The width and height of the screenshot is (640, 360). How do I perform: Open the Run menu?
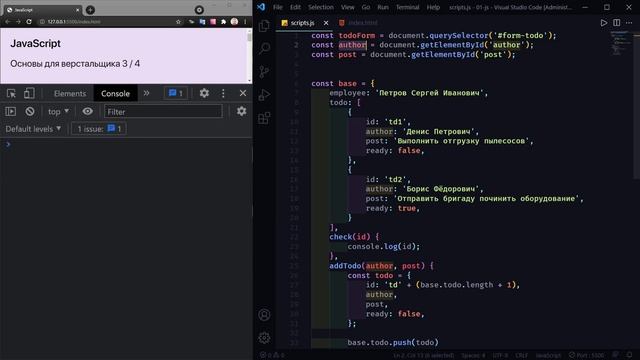point(383,7)
